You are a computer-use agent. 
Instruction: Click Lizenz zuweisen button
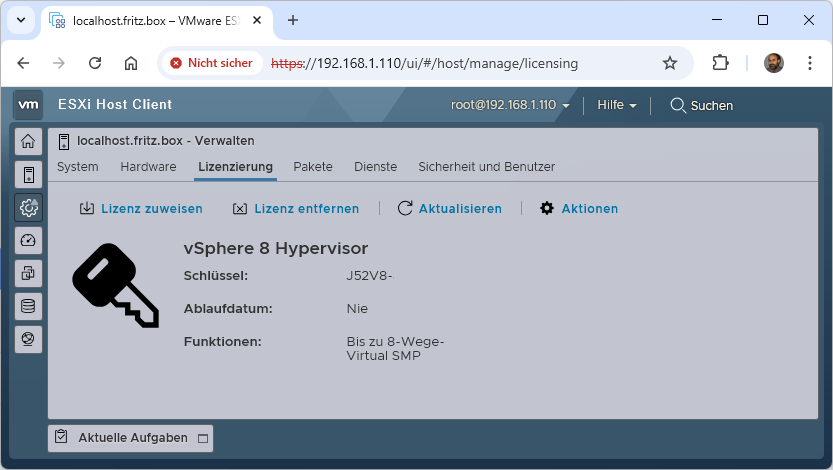tap(141, 209)
